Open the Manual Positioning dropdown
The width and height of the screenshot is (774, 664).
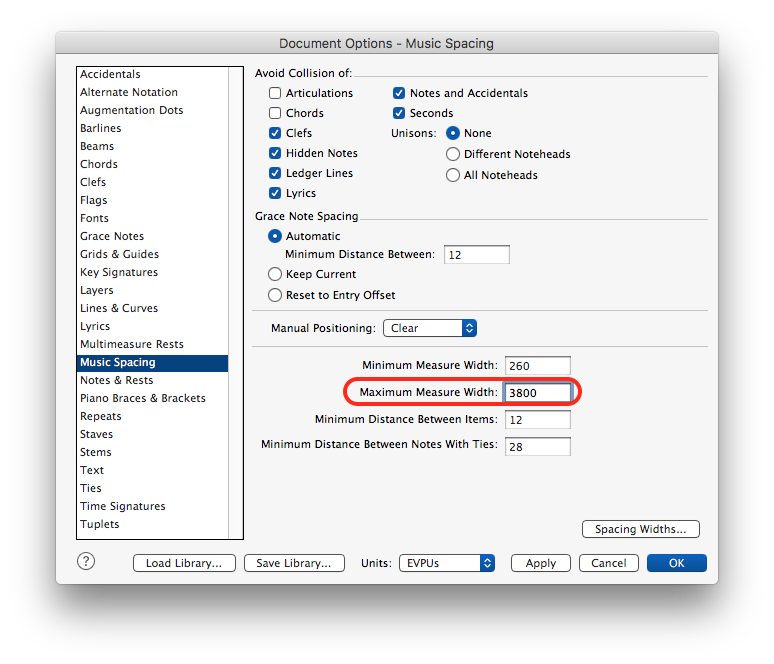point(429,328)
